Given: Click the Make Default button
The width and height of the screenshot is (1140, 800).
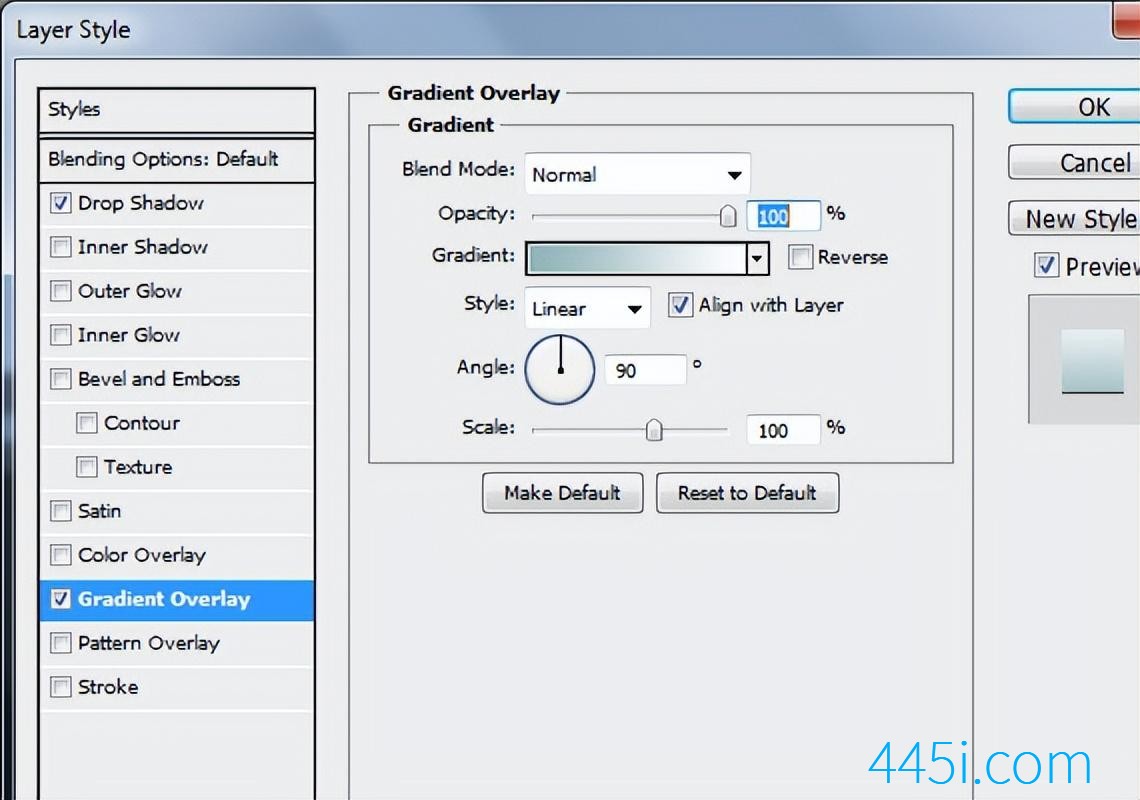Looking at the screenshot, I should tap(563, 493).
